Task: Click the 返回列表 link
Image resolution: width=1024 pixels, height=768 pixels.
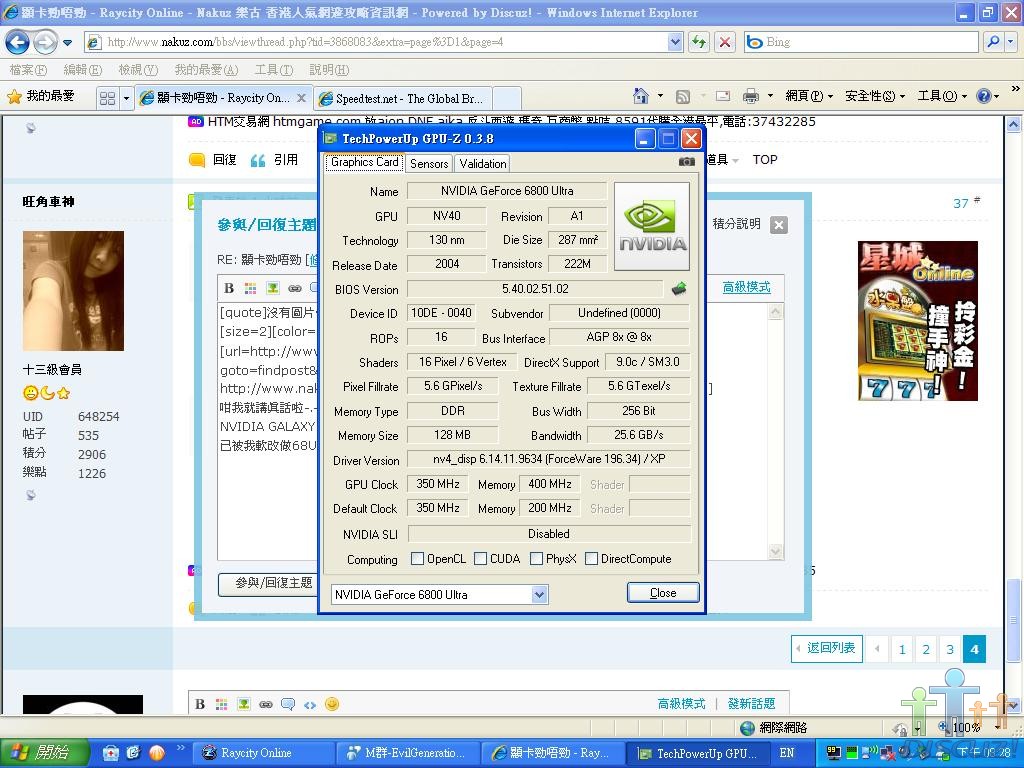Action: (x=827, y=648)
